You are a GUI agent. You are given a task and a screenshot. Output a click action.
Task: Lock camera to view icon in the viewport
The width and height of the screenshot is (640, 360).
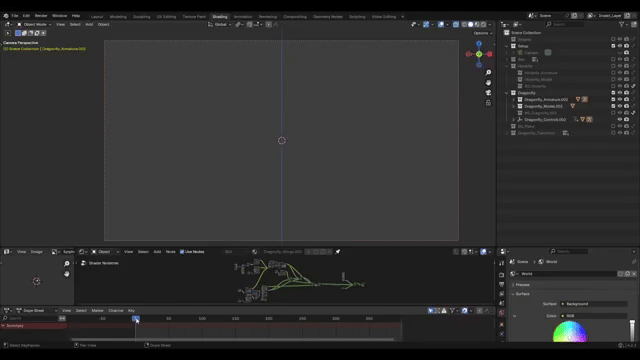pyautogui.click(x=488, y=103)
